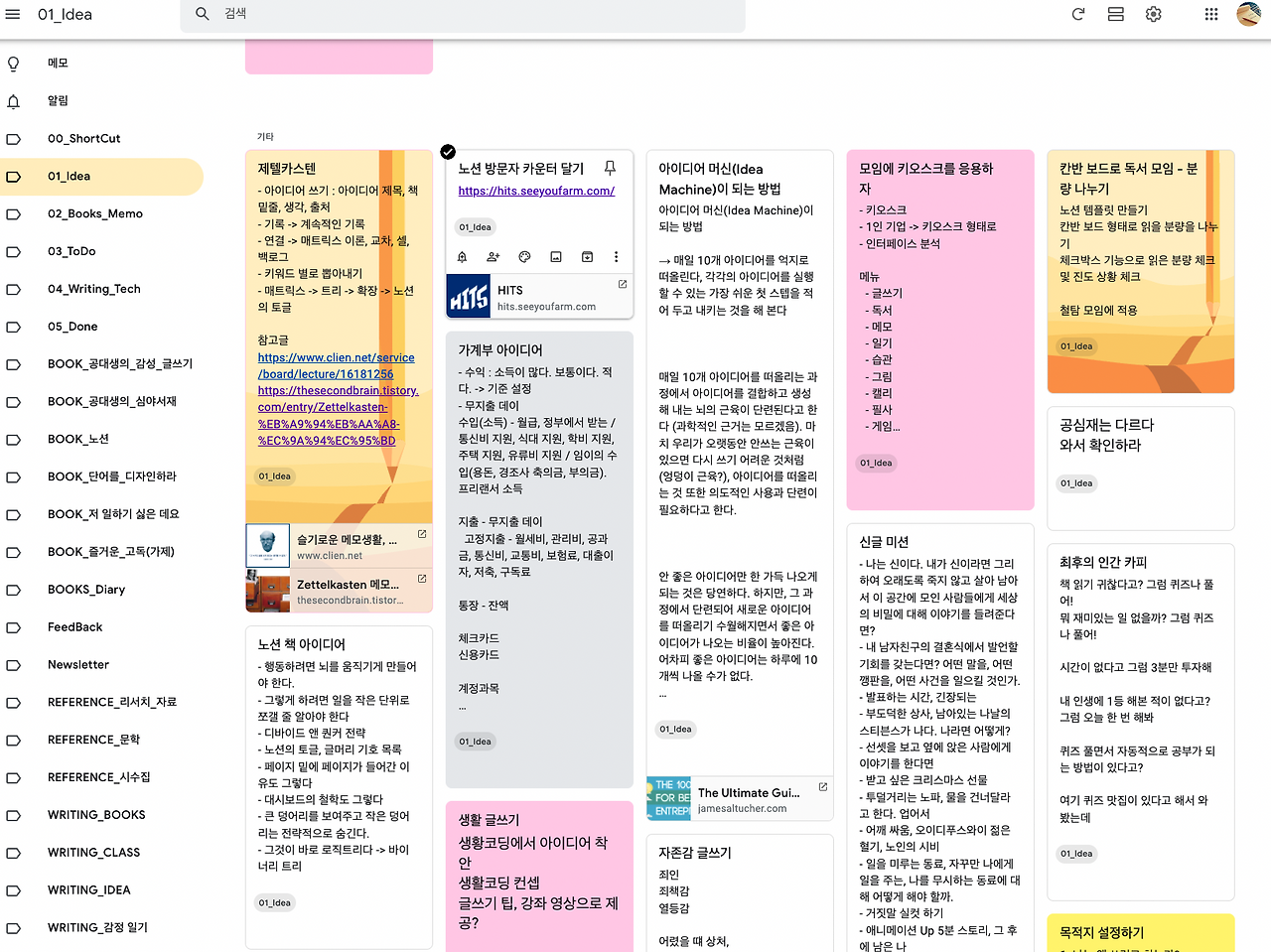Click the label icon beside 05_Done

coord(14,328)
